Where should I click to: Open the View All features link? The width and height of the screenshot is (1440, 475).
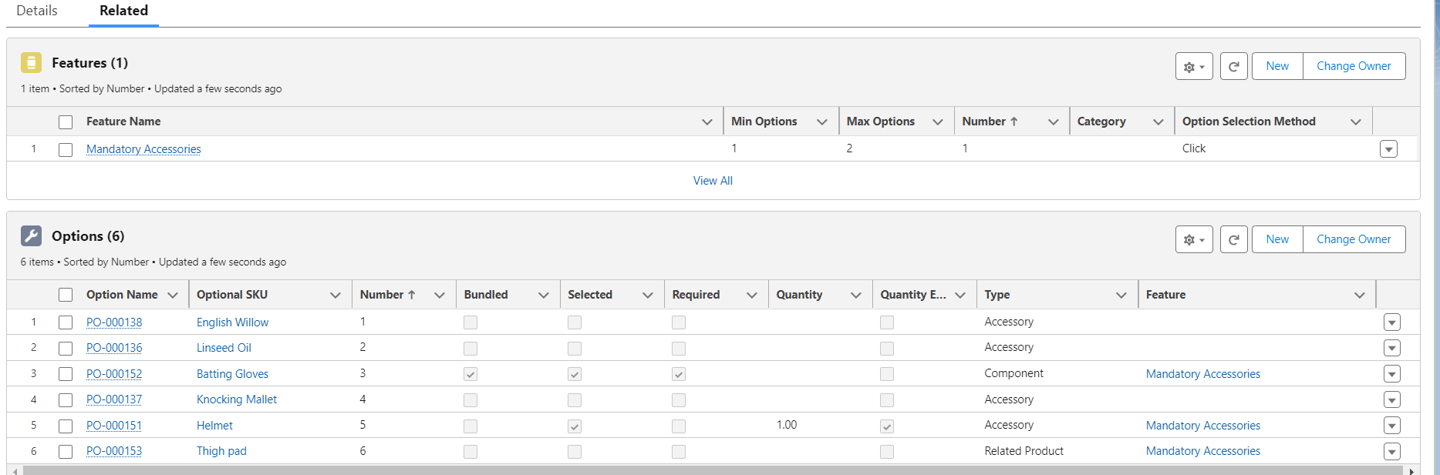[712, 181]
